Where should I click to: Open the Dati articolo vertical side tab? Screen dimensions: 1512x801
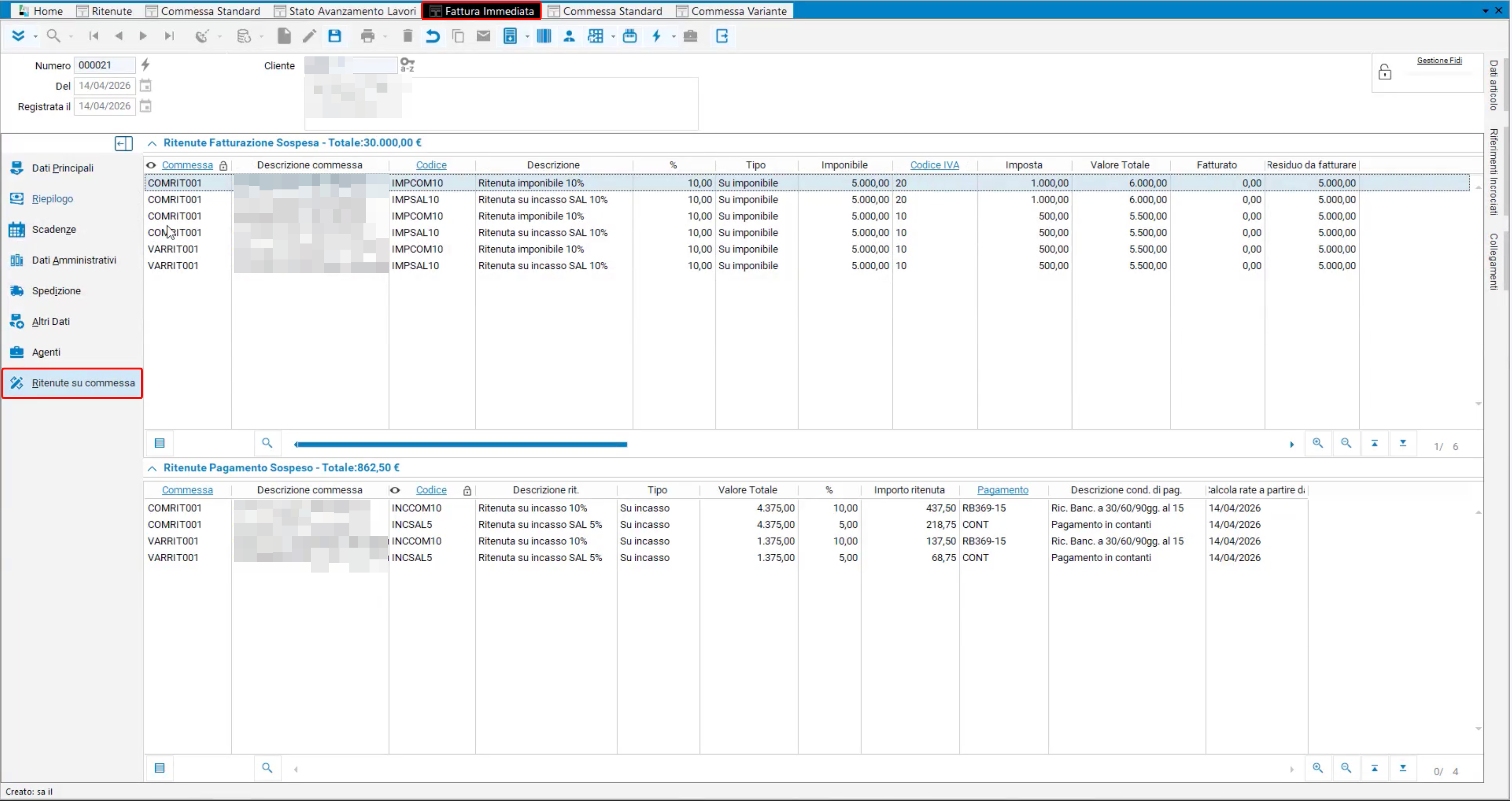pyautogui.click(x=1494, y=85)
